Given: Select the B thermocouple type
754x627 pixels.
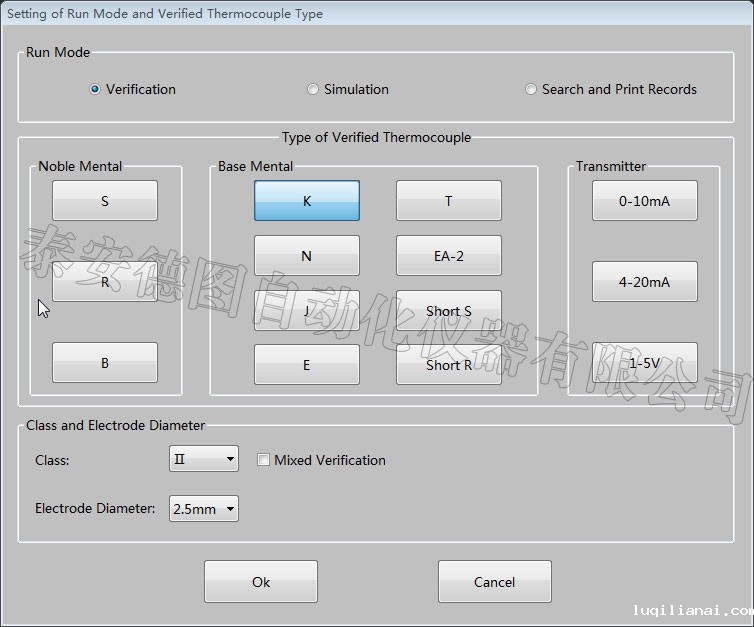Looking at the screenshot, I should 105,363.
